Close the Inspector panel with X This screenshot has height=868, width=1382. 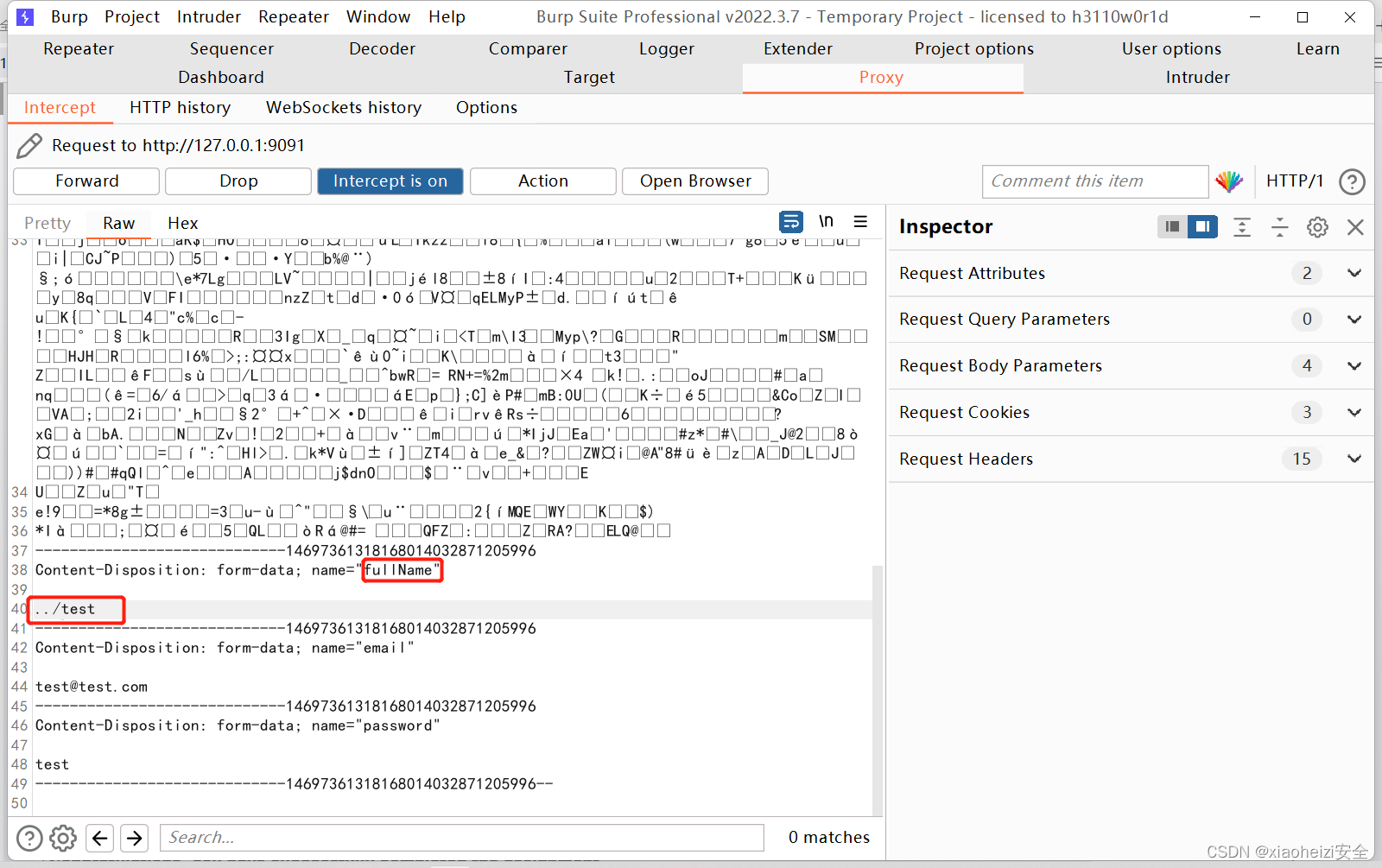1355,226
